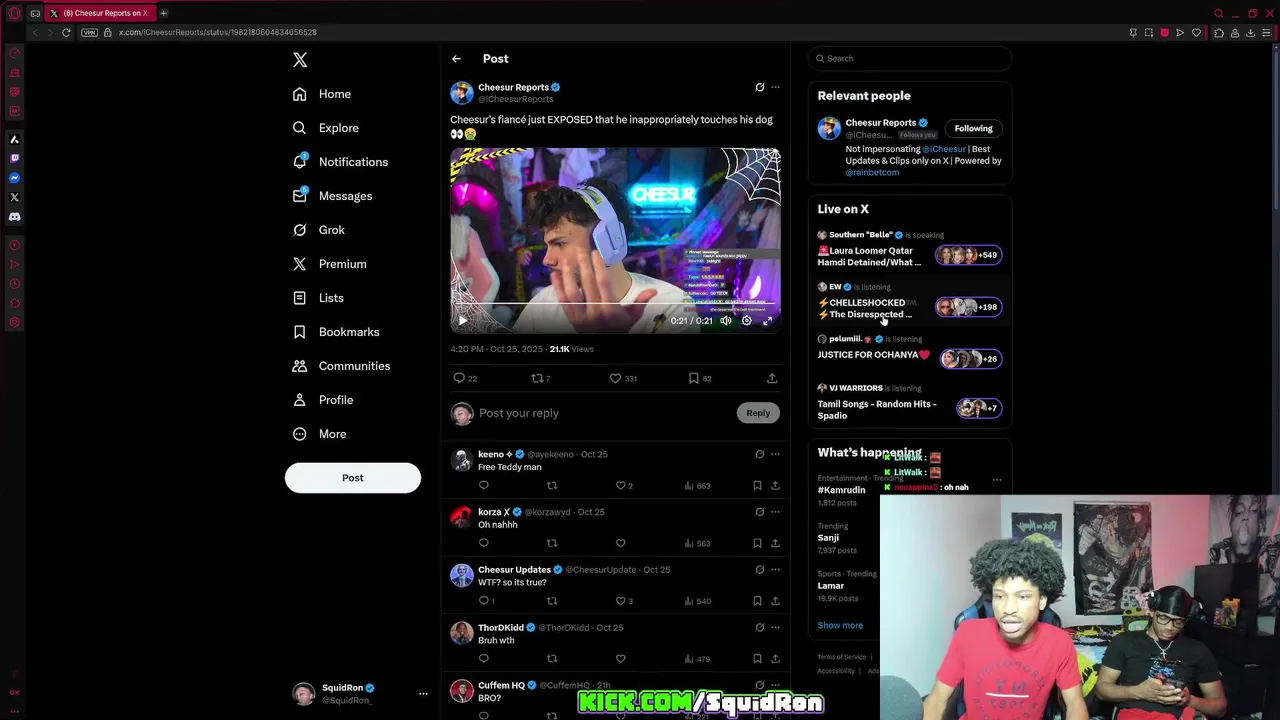
Task: Like korza's "Oh nahhh" reply
Action: 620,543
